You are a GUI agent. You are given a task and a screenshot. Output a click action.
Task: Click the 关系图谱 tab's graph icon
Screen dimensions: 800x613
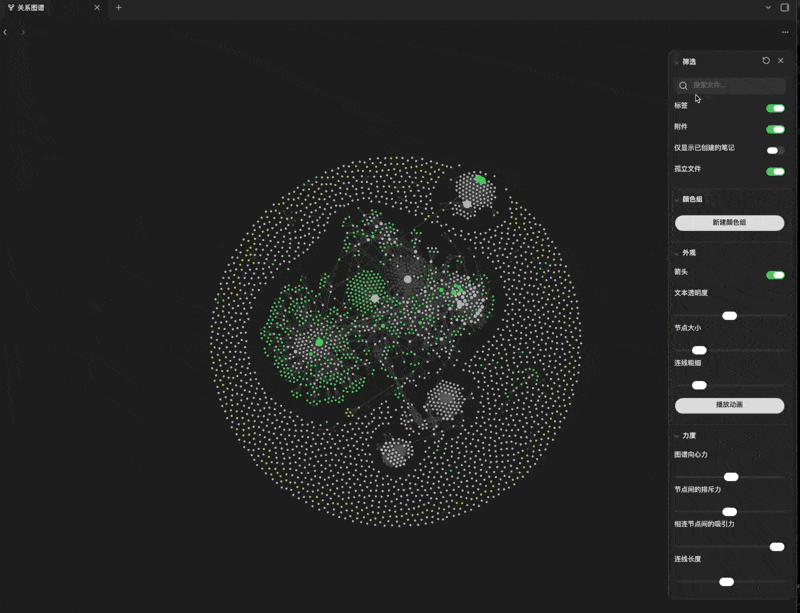tap(11, 8)
